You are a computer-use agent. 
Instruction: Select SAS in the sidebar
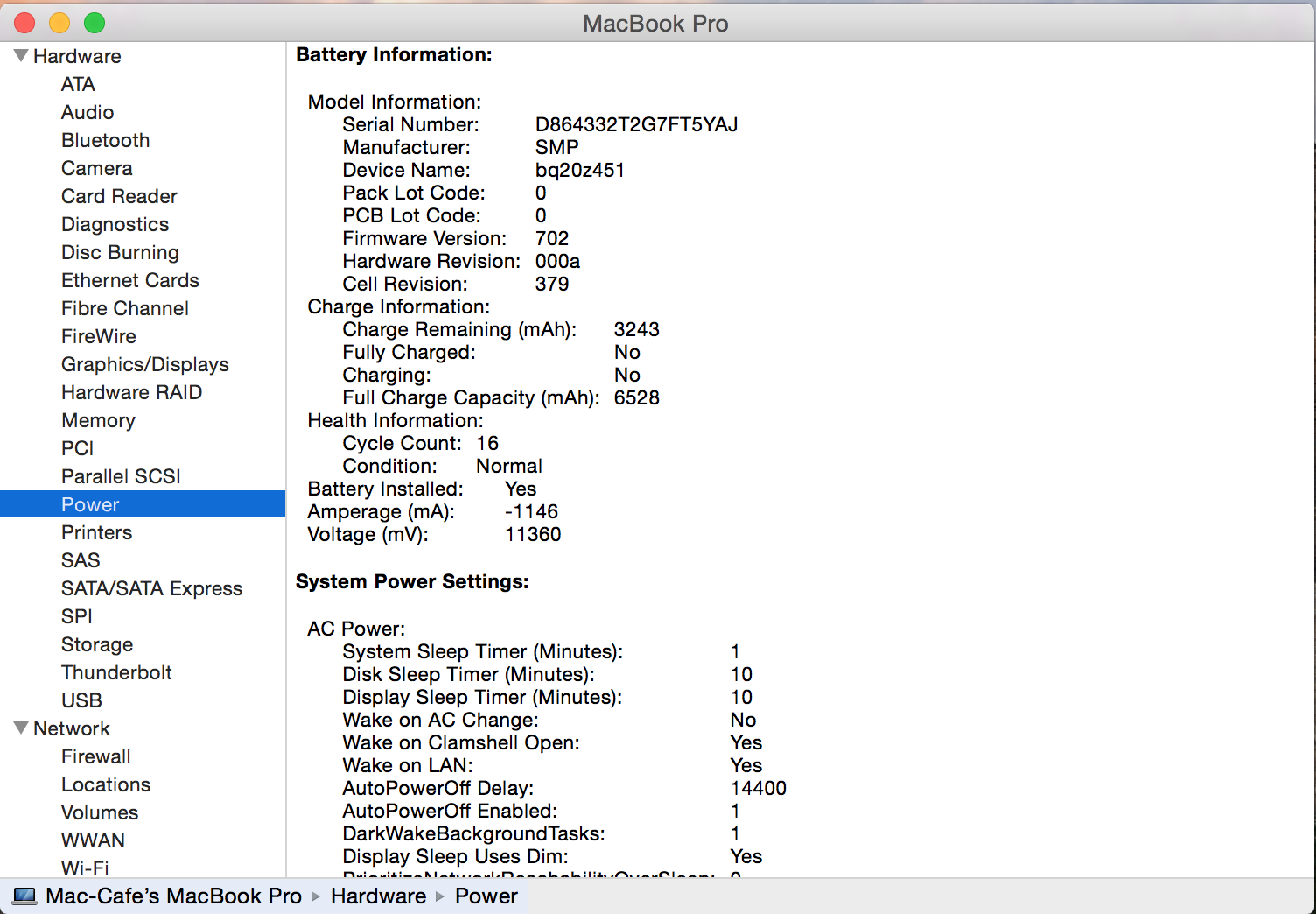point(80,560)
